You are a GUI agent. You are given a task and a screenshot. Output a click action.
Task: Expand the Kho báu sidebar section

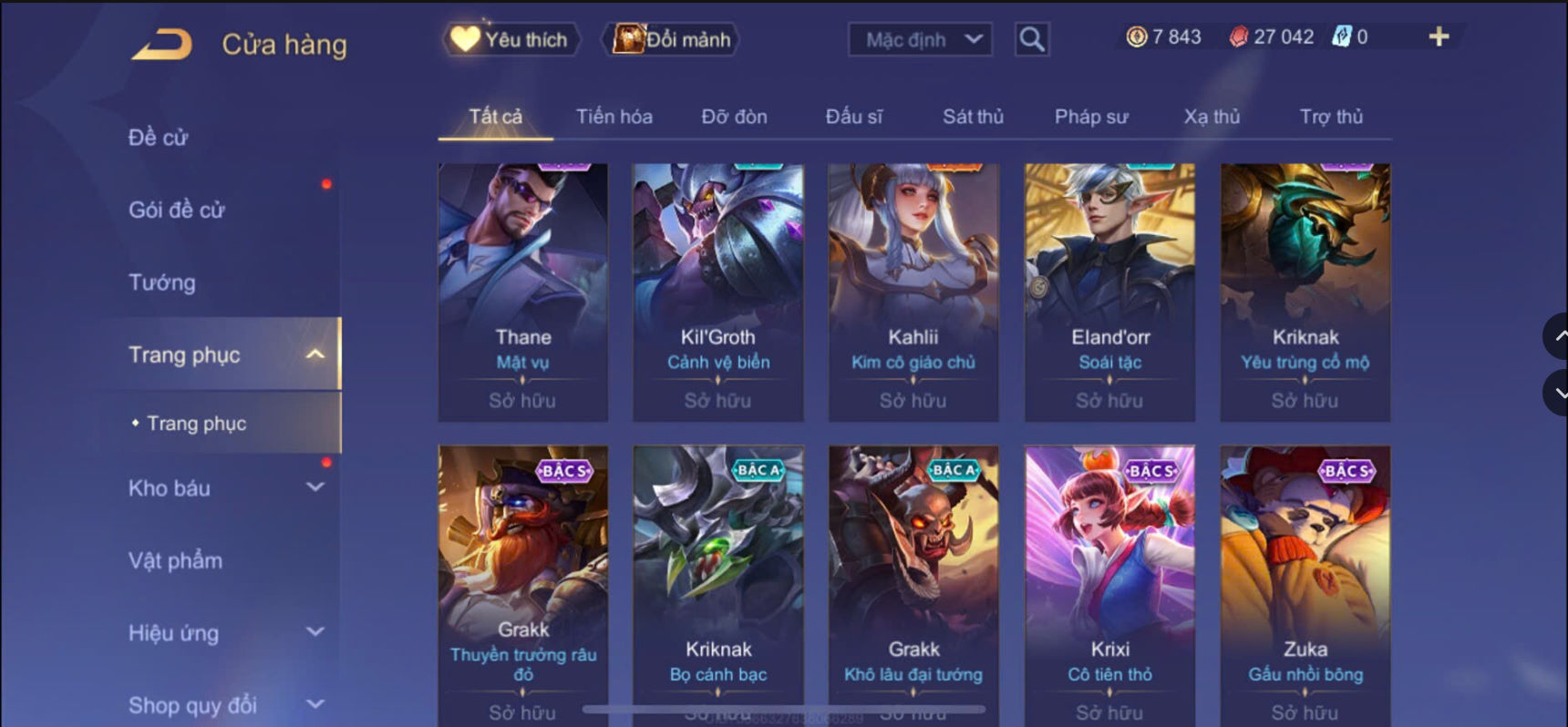click(315, 487)
